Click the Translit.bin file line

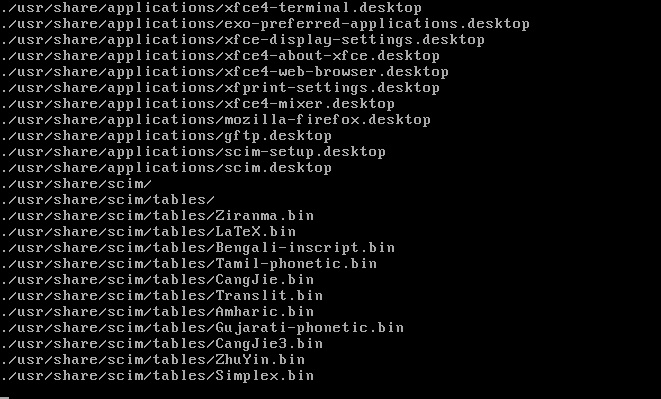pos(162,297)
